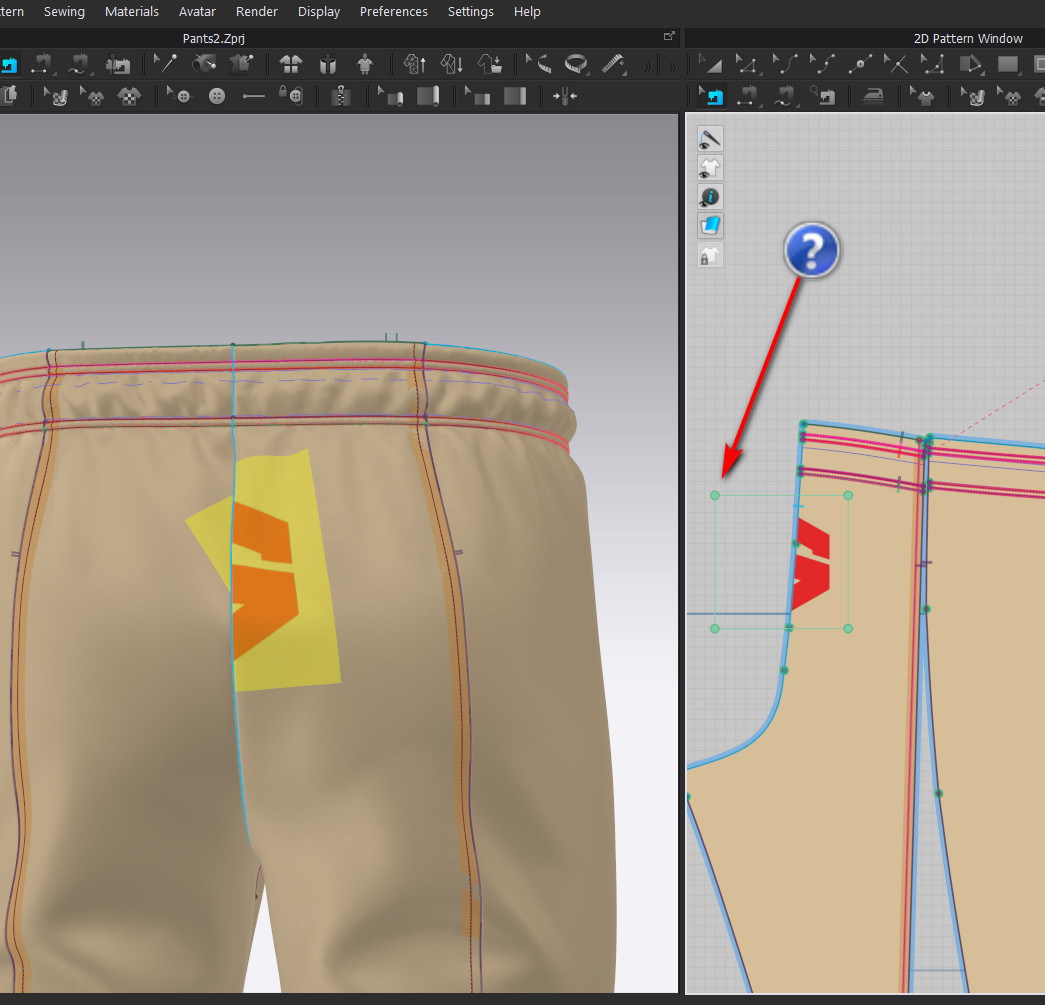The width and height of the screenshot is (1045, 1005).
Task: Click the Steam iron tool icon
Action: click(873, 97)
